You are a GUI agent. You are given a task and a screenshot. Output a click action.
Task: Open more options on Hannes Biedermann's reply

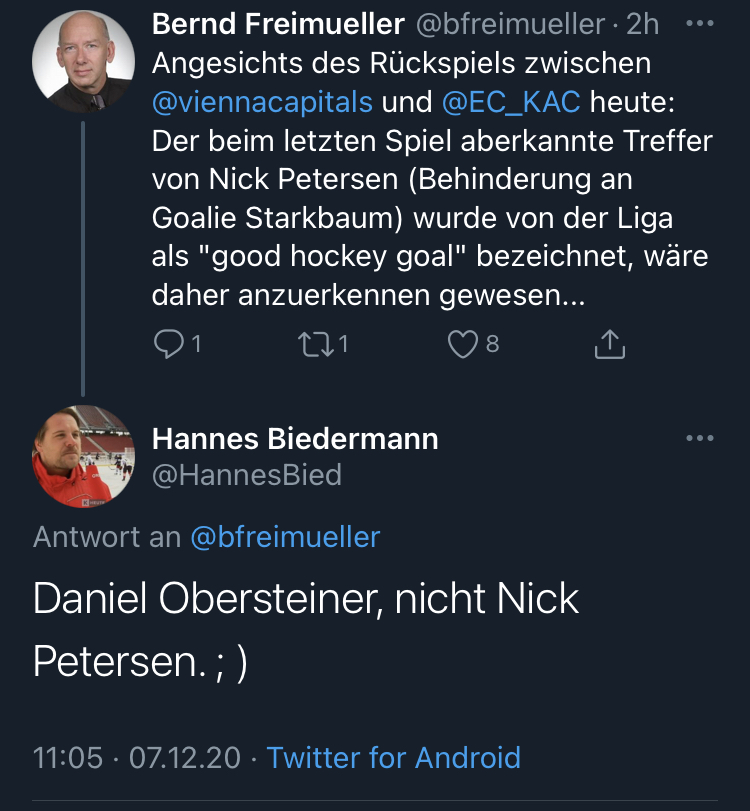pos(700,439)
